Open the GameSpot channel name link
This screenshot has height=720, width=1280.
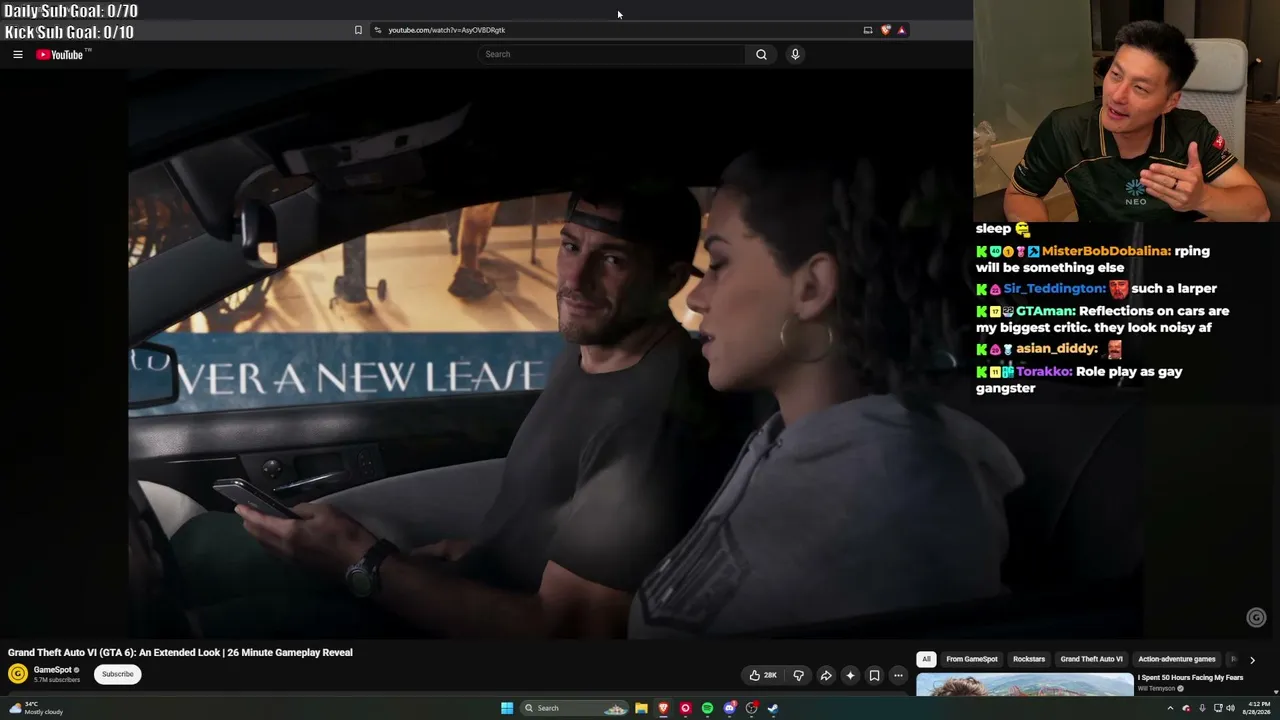click(53, 670)
